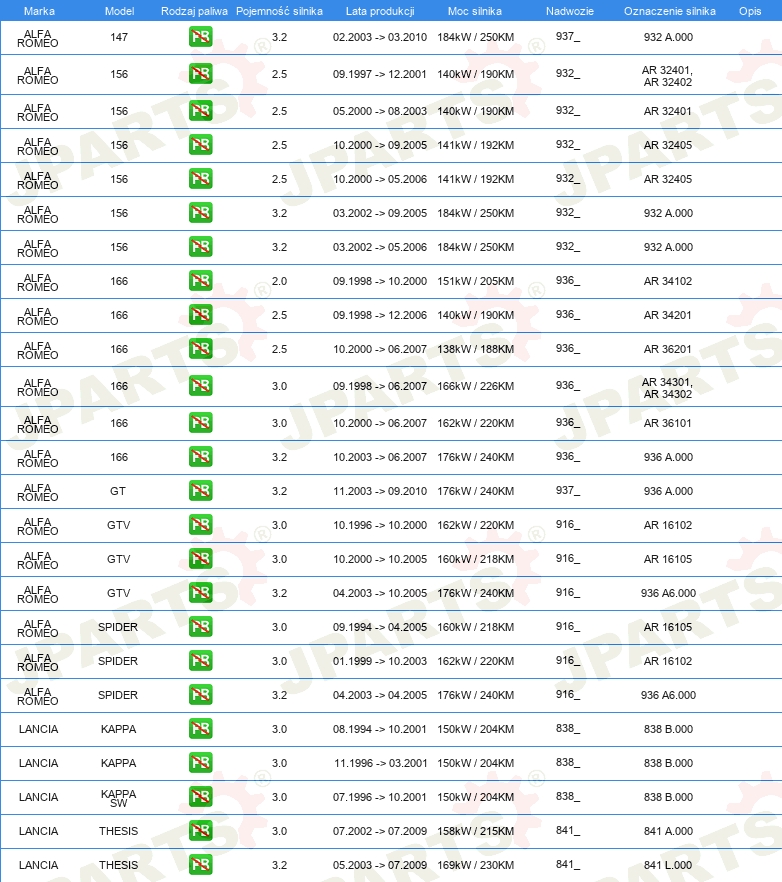Click the engine code 841 L.000
Image resolution: width=782 pixels, height=882 pixels.
click(668, 865)
